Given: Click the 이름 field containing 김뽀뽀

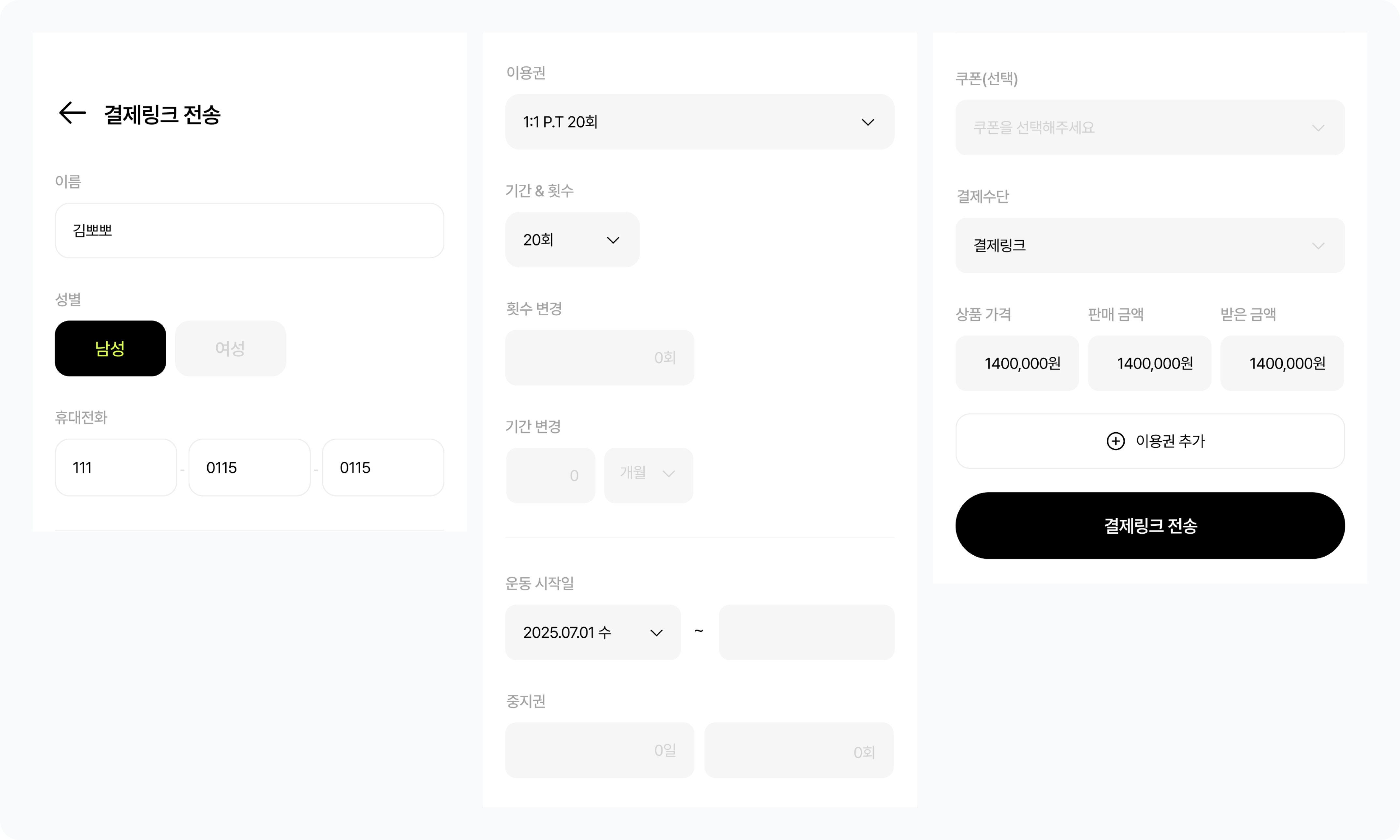Looking at the screenshot, I should 249,230.
